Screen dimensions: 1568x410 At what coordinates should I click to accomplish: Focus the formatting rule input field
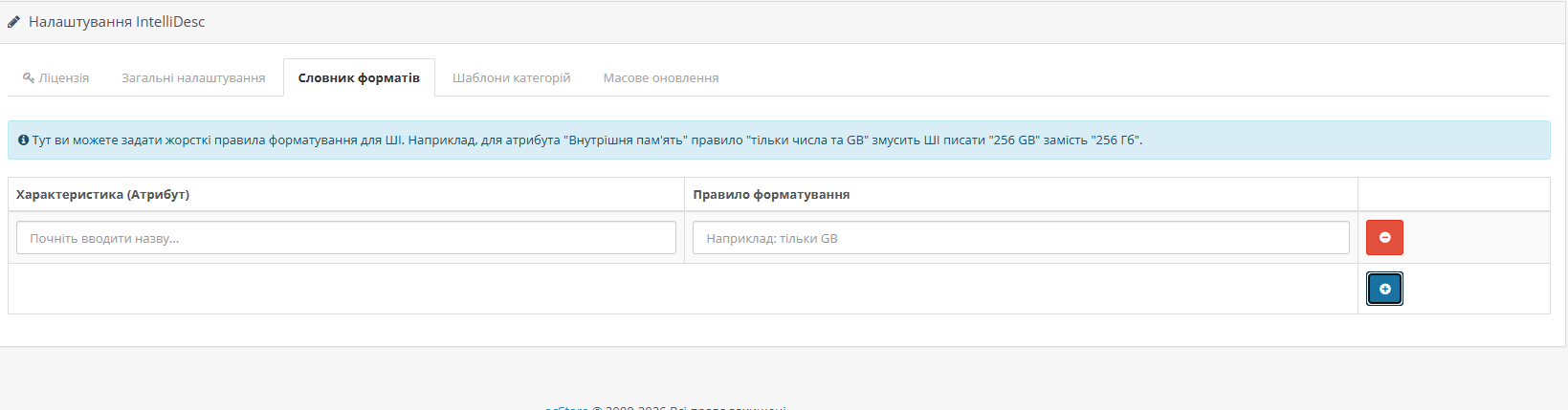pos(1021,238)
